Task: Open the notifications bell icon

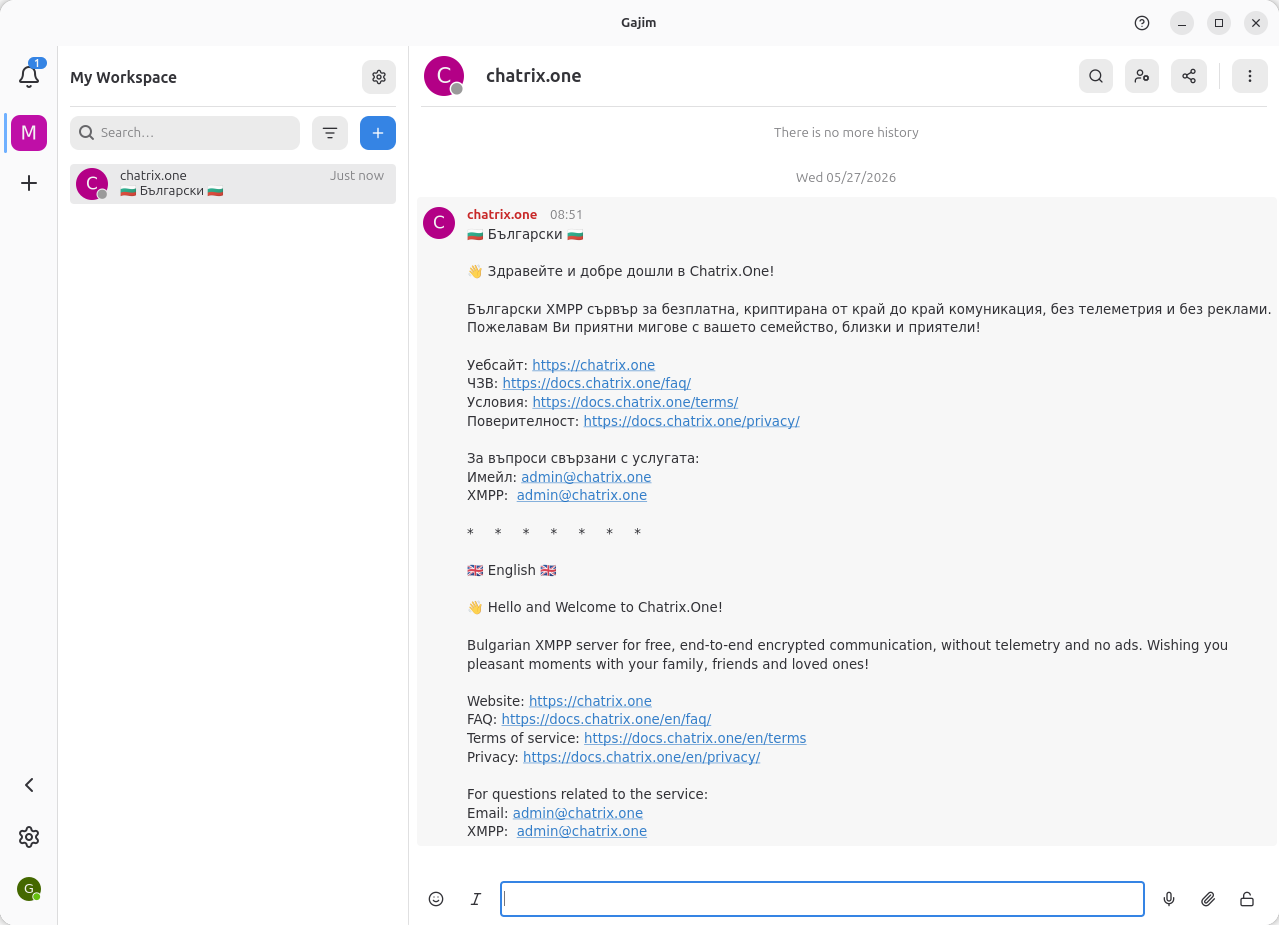Action: click(x=29, y=76)
